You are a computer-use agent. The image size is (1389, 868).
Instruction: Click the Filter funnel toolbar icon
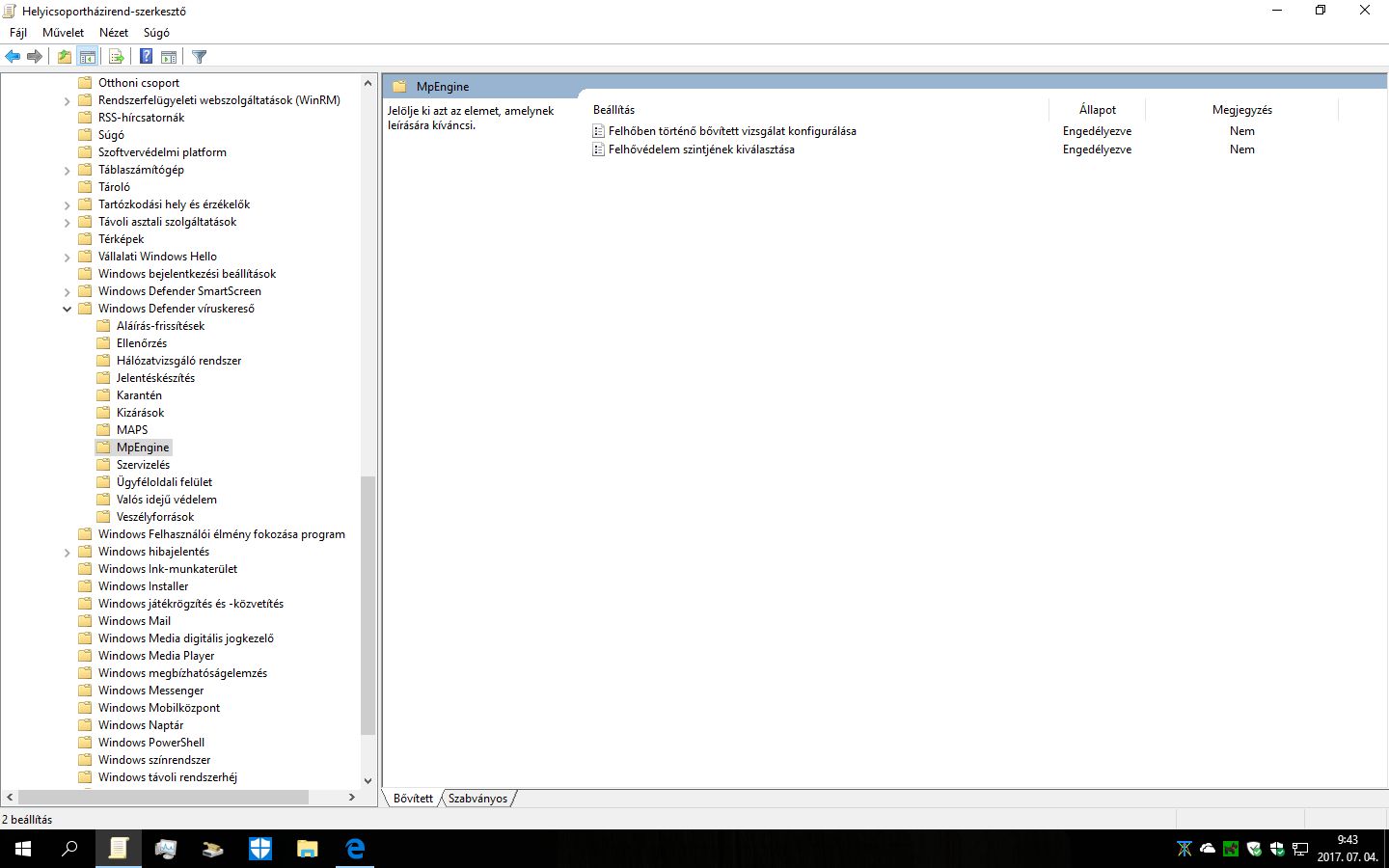point(200,57)
